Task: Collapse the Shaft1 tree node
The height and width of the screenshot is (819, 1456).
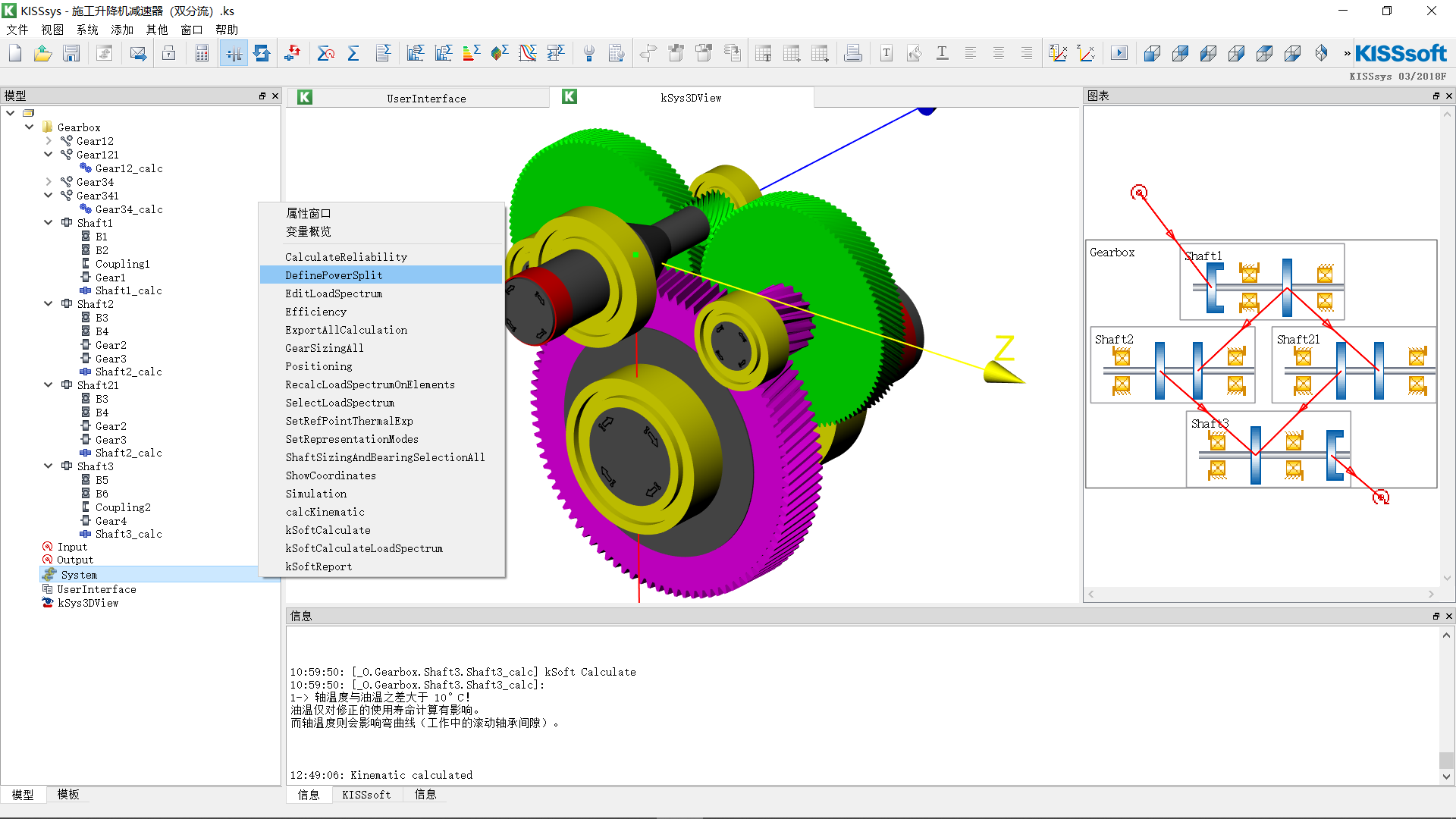Action: [x=49, y=222]
